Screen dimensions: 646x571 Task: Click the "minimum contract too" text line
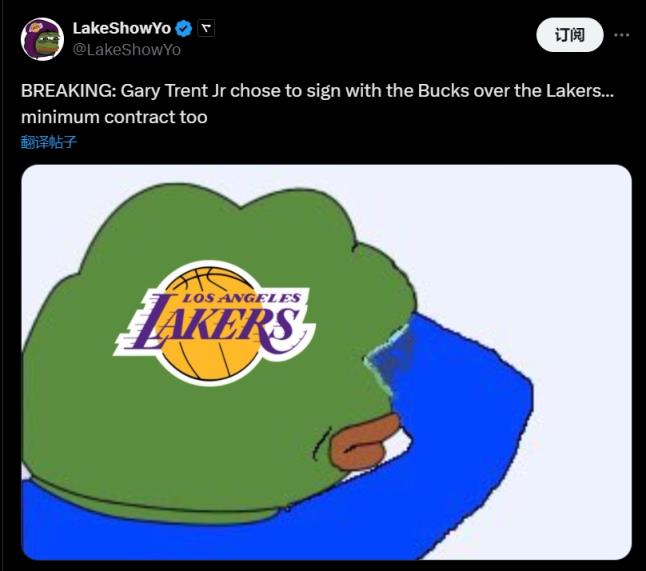pyautogui.click(x=114, y=117)
